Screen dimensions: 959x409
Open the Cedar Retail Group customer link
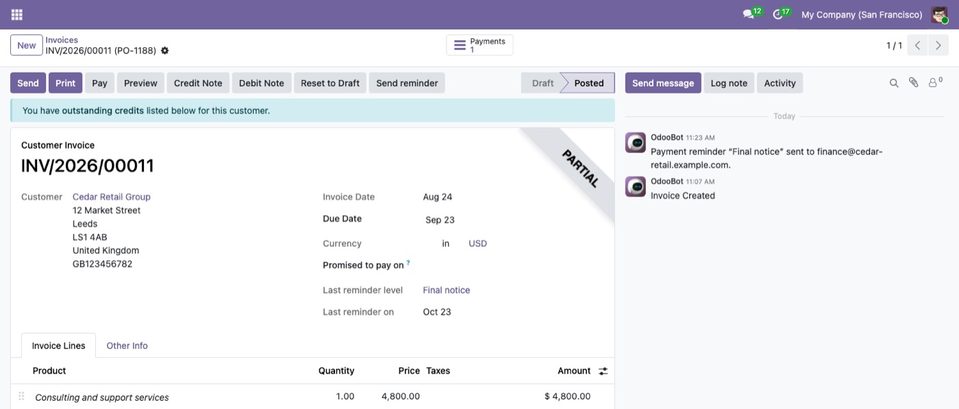[111, 197]
